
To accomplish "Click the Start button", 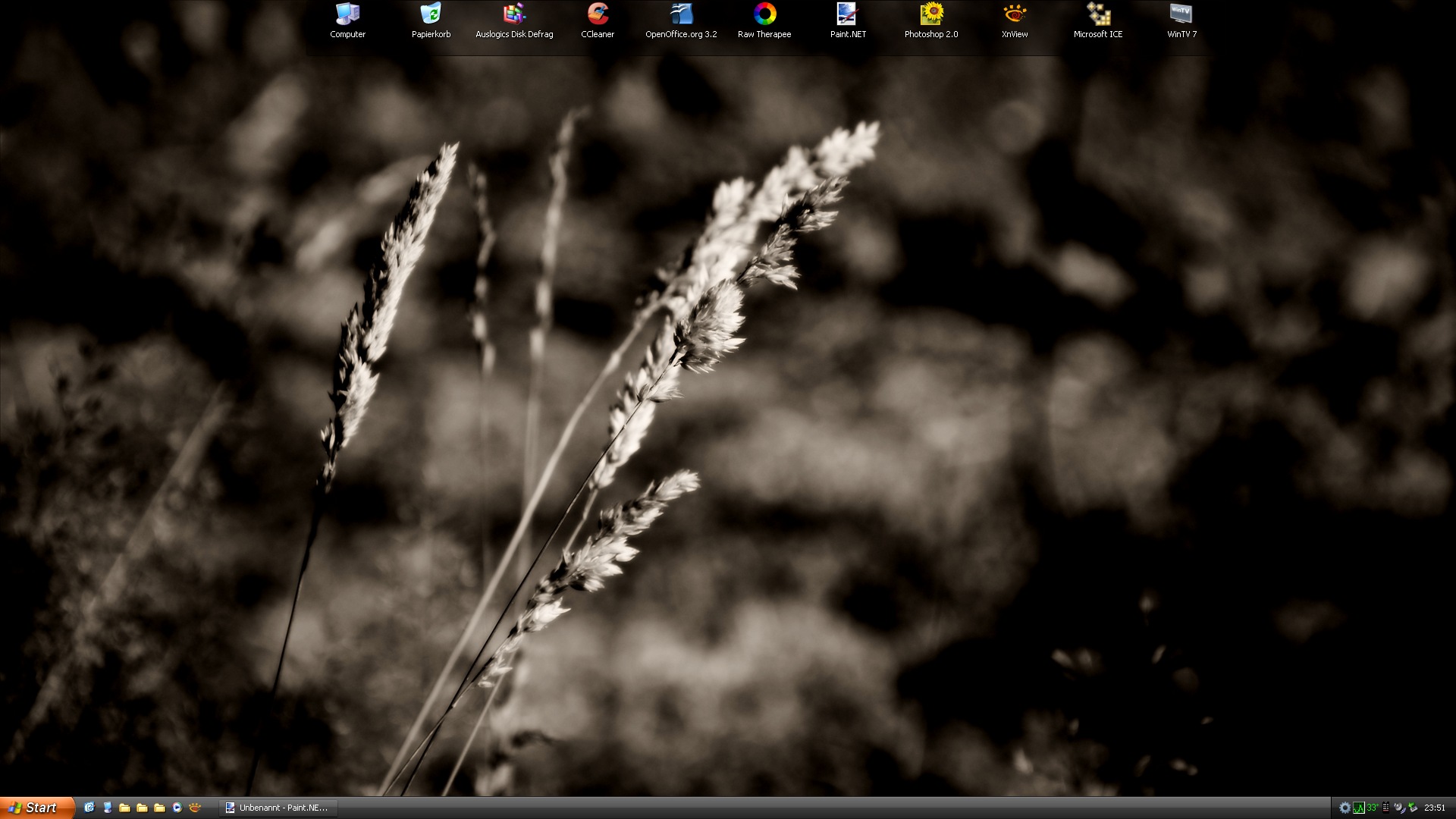I will [x=36, y=808].
